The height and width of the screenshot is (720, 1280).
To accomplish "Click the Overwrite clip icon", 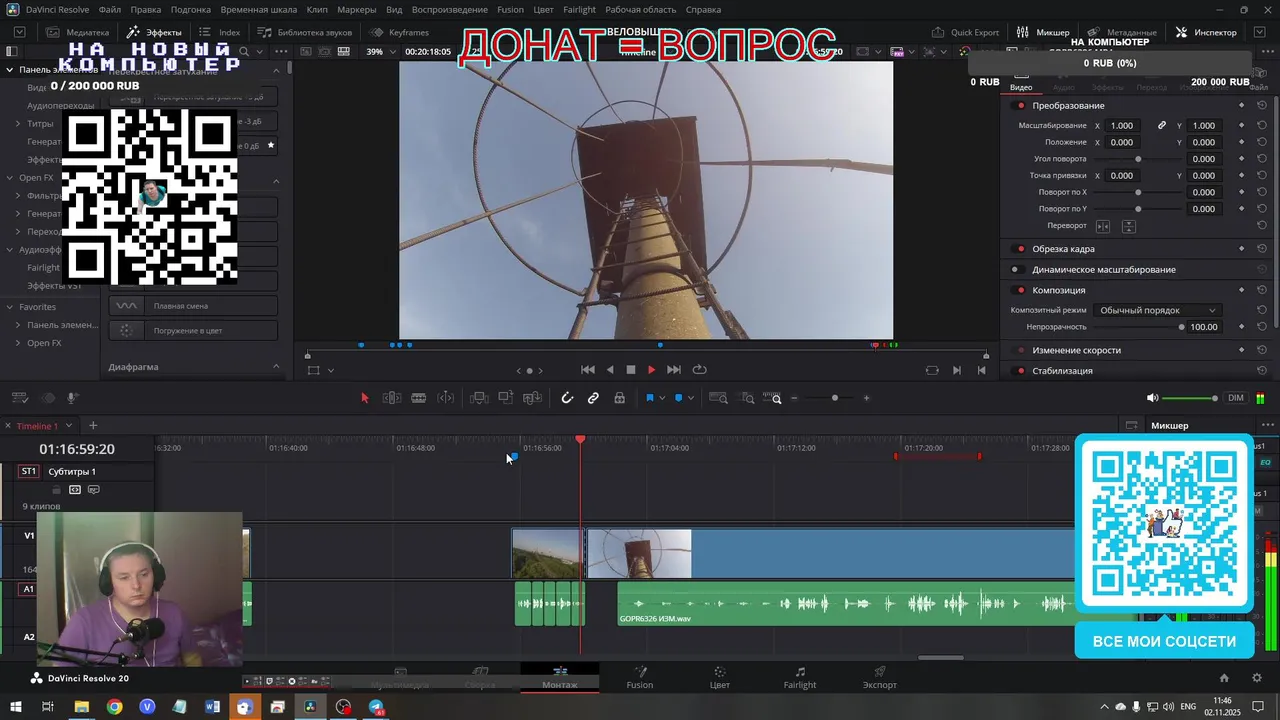I will coord(506,398).
